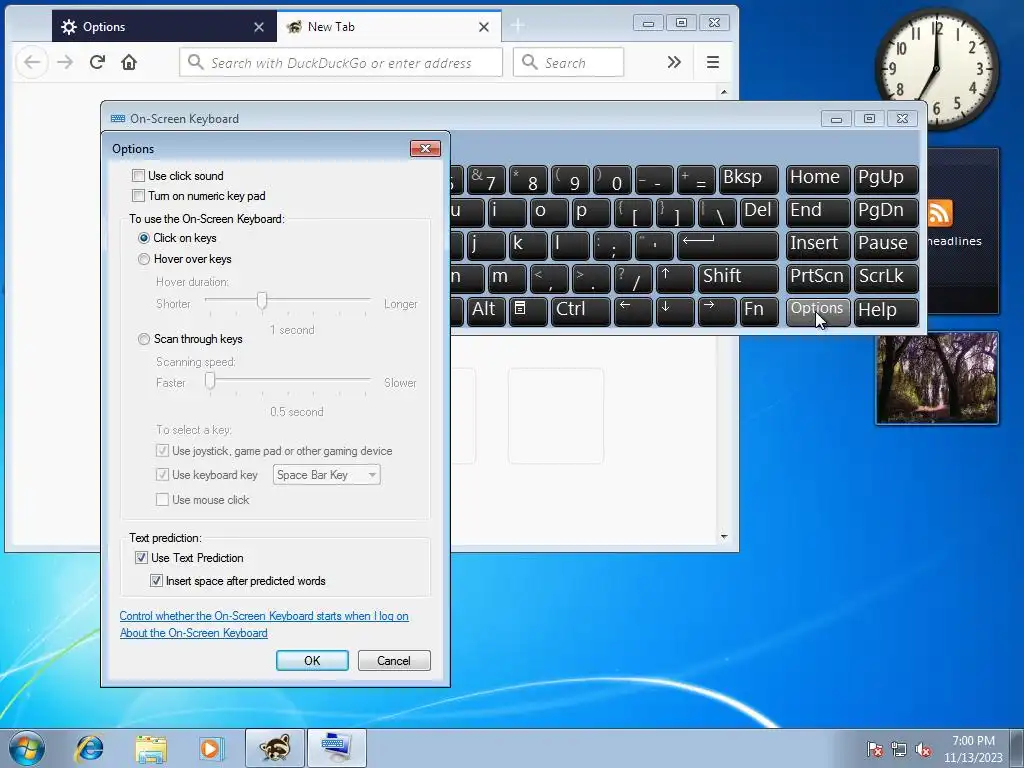Image resolution: width=1024 pixels, height=768 pixels.
Task: Click the Action Center flag tray icon
Action: tap(874, 749)
